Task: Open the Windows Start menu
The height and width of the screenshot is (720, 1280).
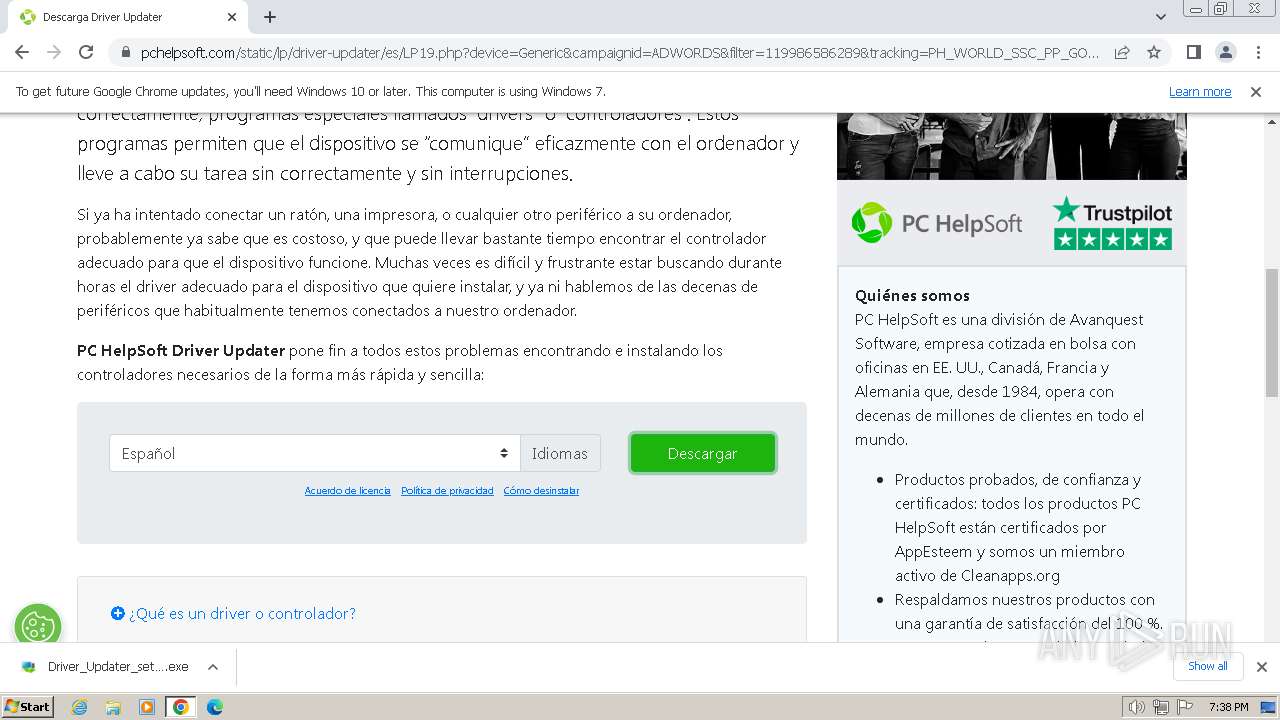Action: click(x=28, y=706)
